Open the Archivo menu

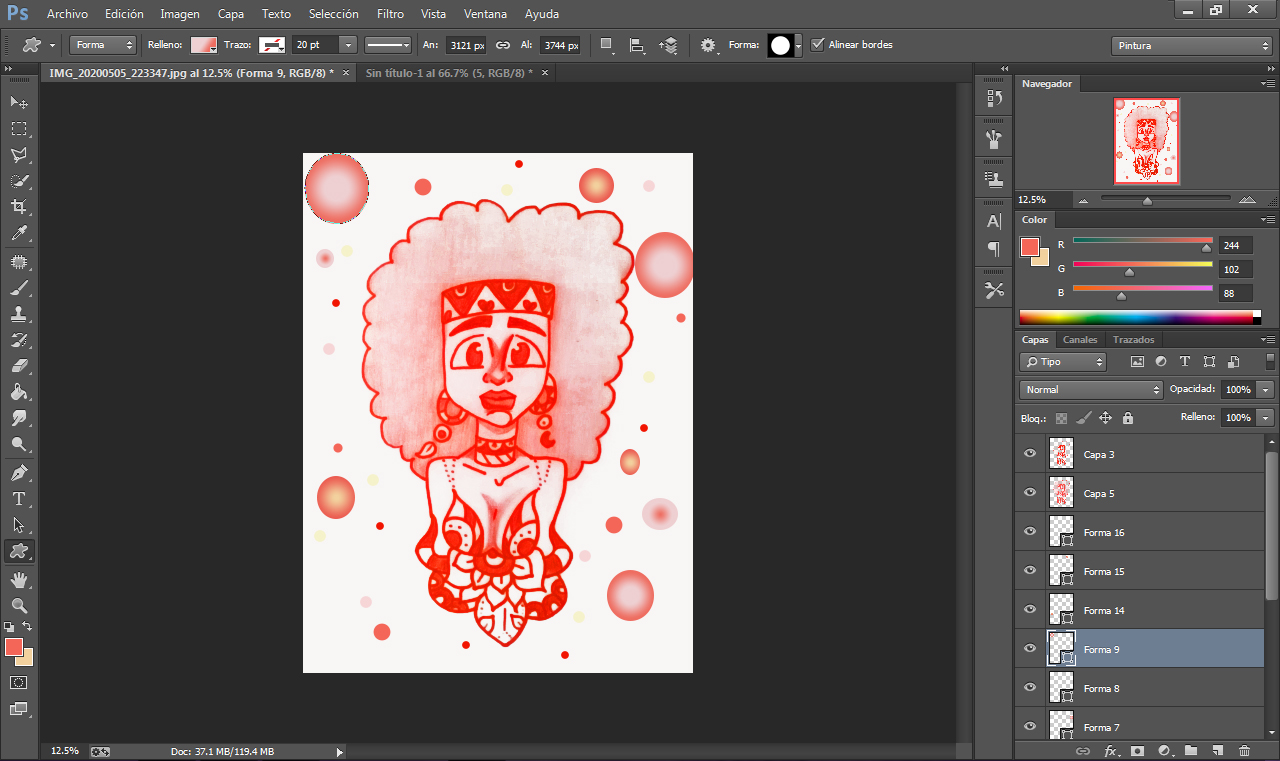[x=67, y=14]
